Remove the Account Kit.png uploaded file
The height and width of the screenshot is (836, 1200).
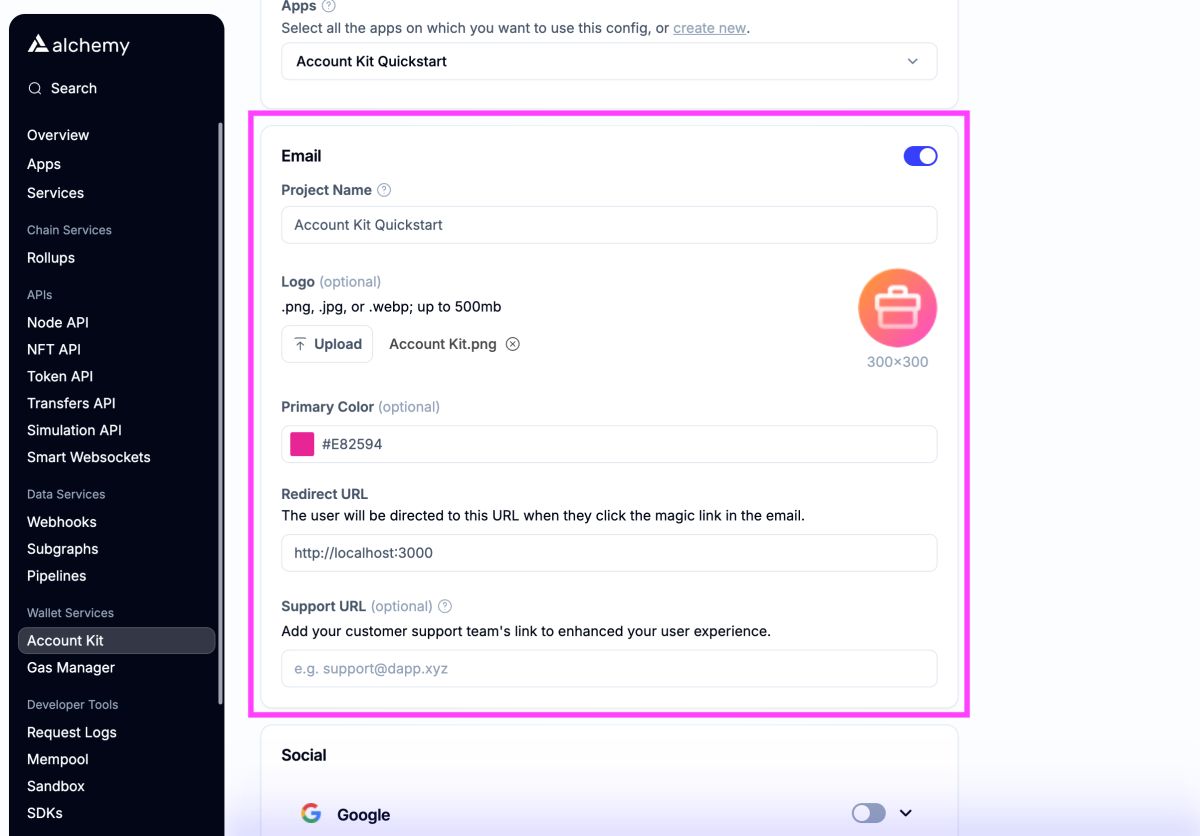[513, 344]
